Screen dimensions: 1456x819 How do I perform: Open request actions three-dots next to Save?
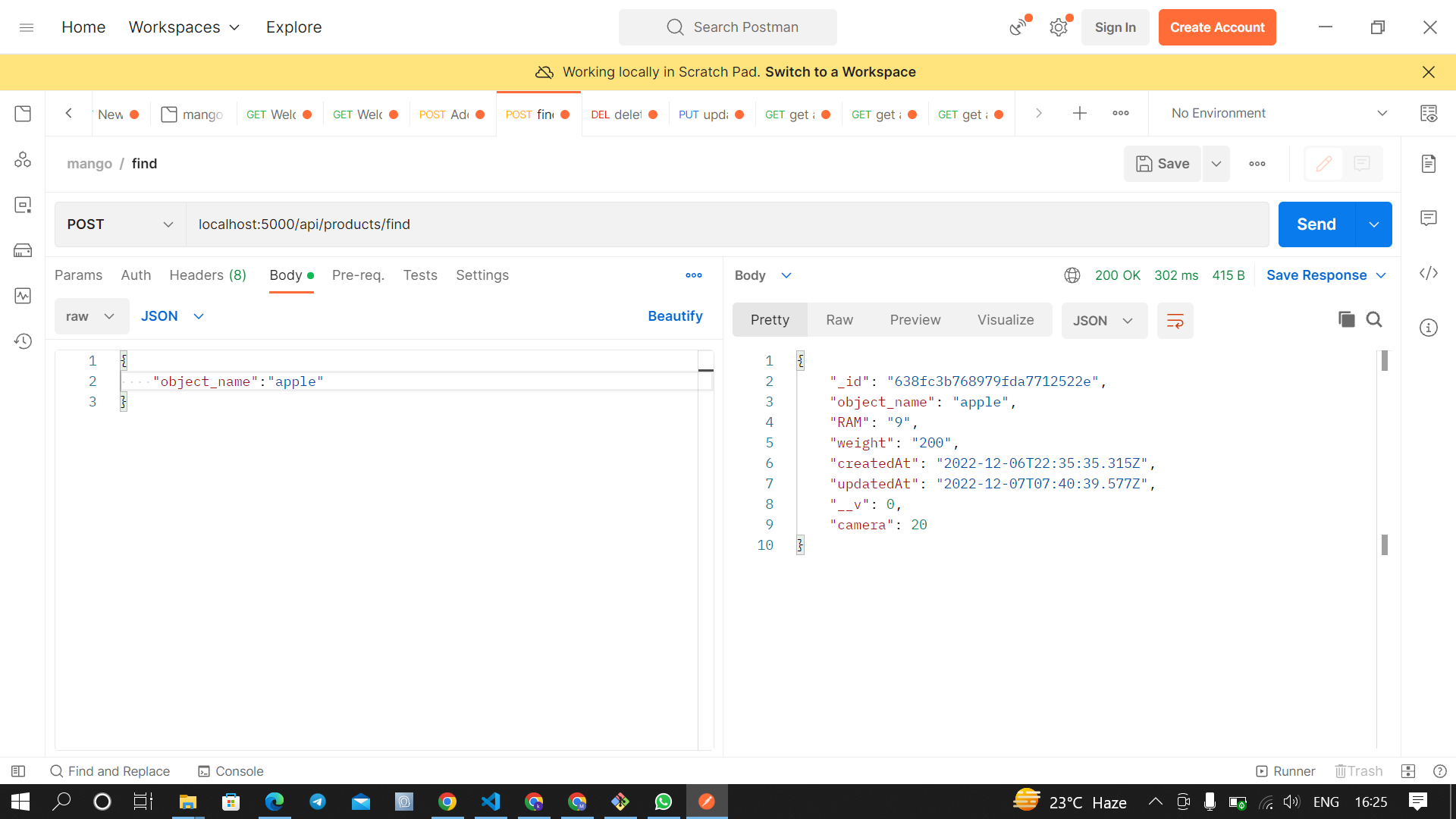(1257, 164)
